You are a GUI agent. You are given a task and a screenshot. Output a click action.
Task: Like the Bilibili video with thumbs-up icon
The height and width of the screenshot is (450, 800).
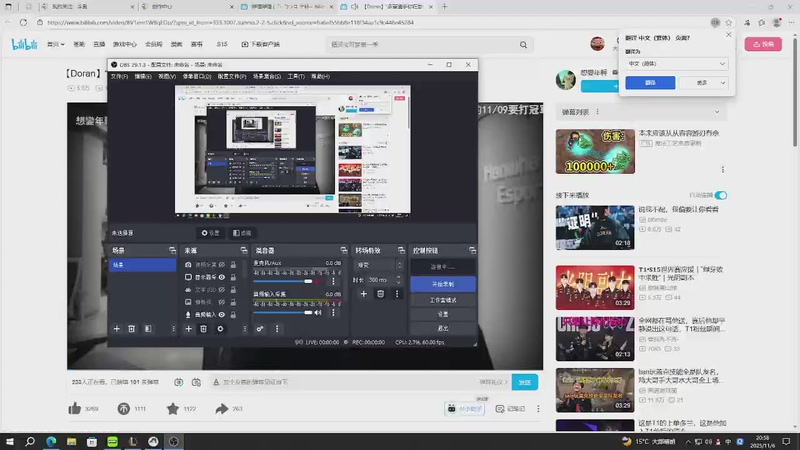(x=74, y=409)
